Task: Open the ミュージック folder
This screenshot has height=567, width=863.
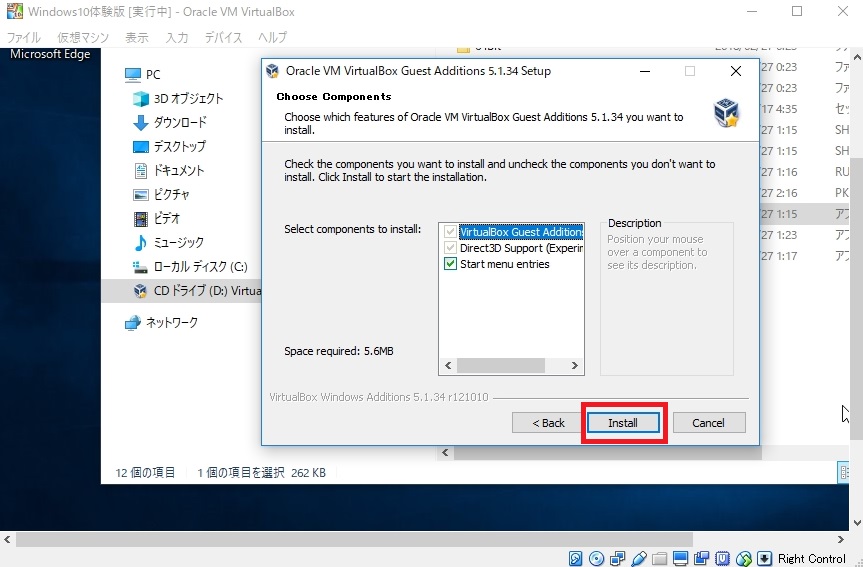Action: click(168, 242)
